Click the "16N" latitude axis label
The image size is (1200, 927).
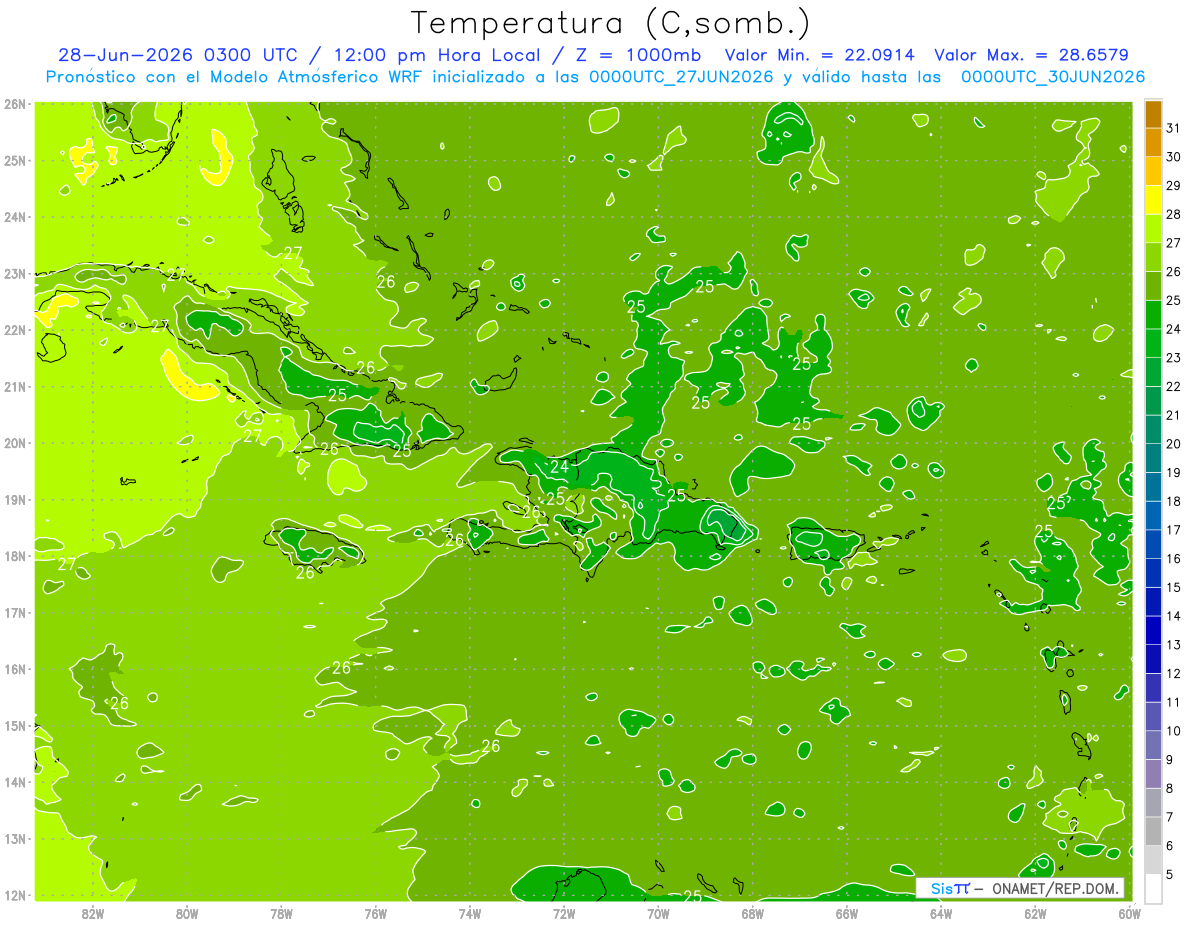pos(14,669)
